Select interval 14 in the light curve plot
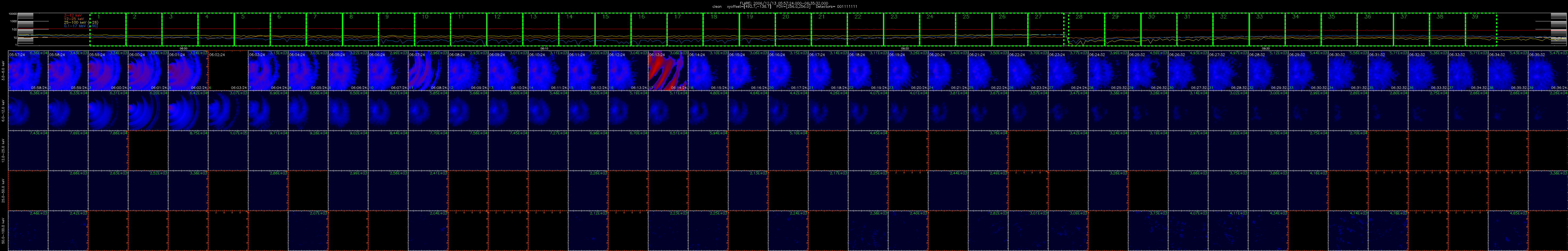Viewport: 1568px width, 251px height. [577, 29]
